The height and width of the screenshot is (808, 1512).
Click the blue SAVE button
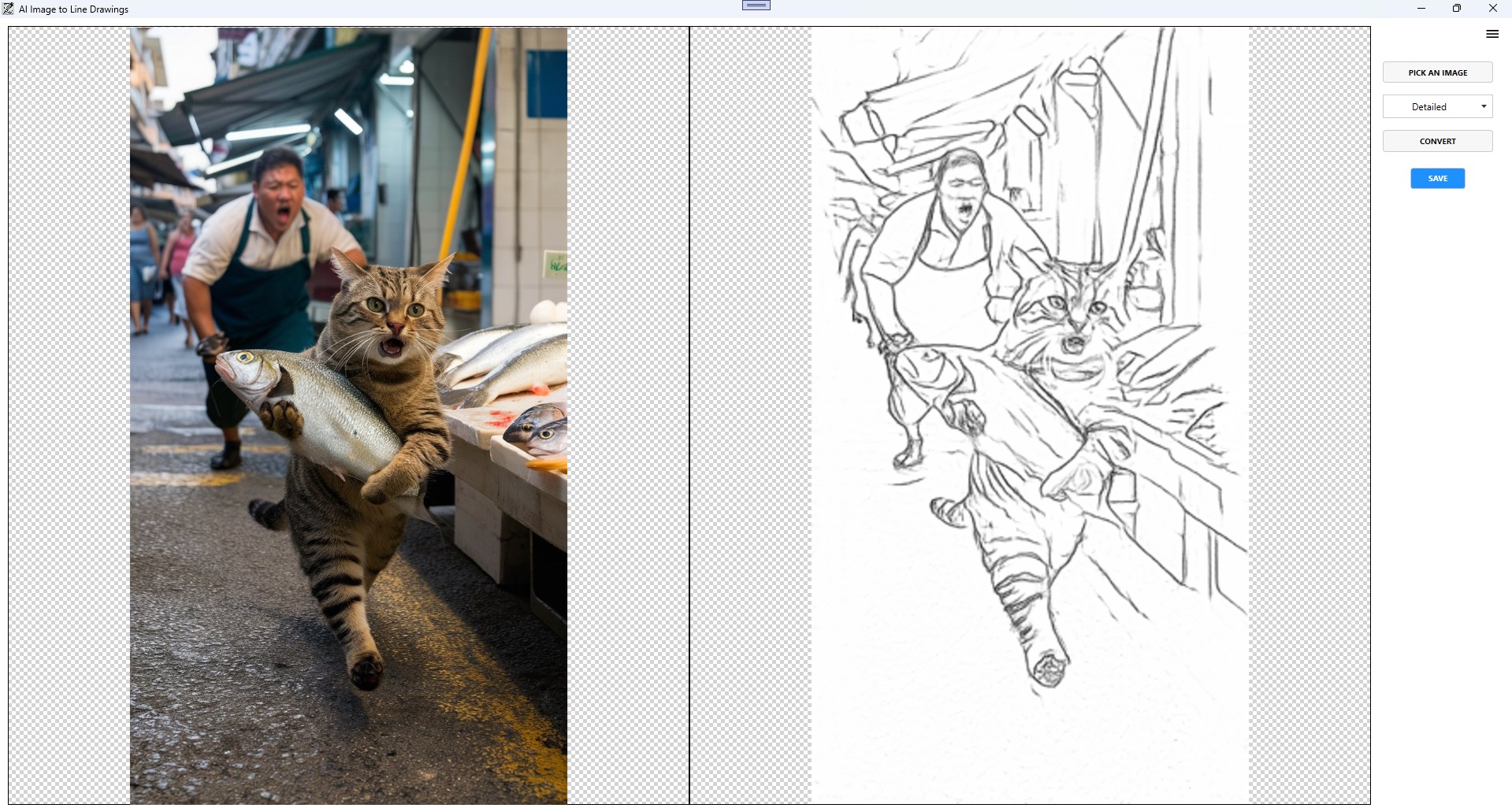[x=1436, y=178]
